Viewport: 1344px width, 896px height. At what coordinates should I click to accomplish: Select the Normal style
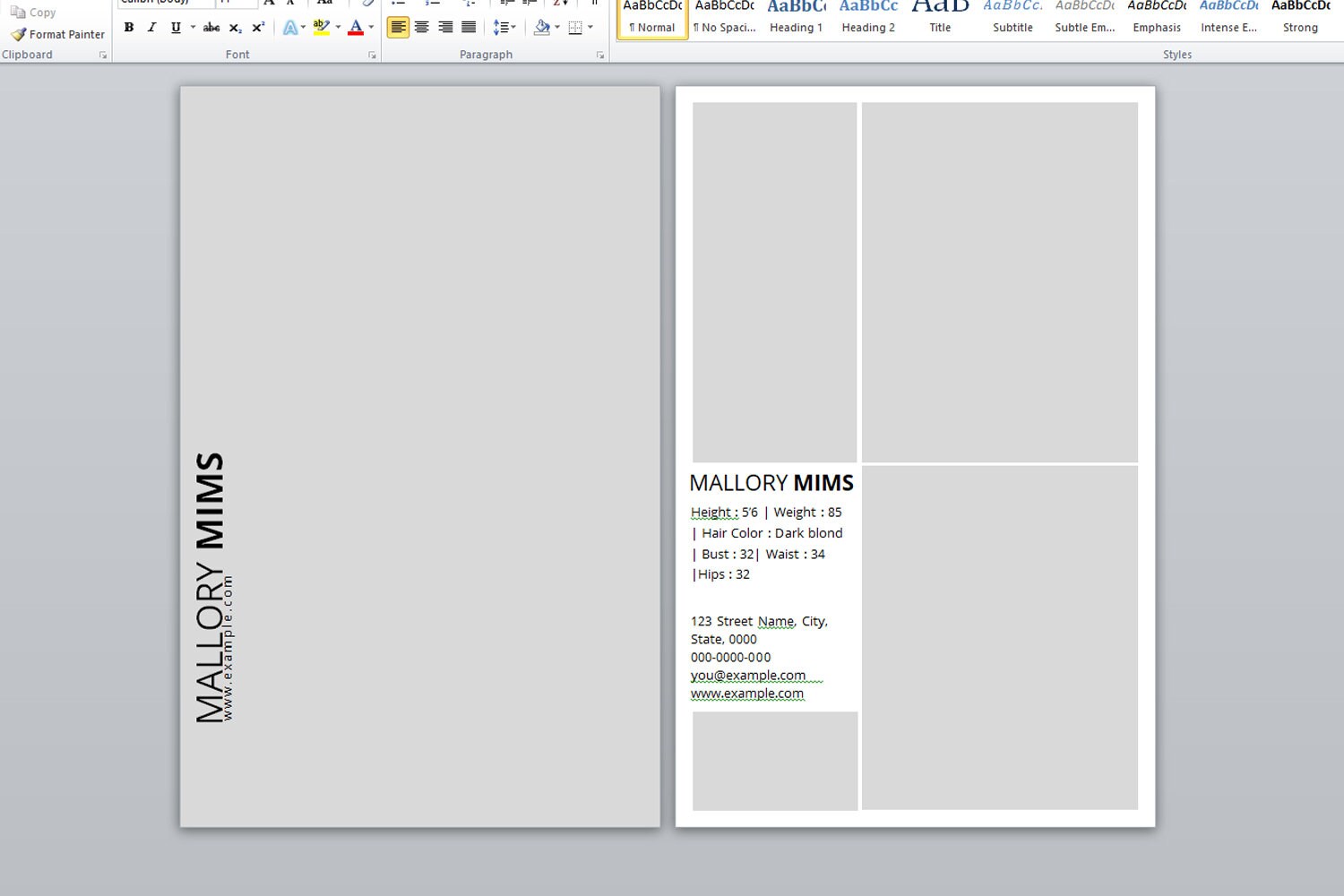[x=651, y=16]
